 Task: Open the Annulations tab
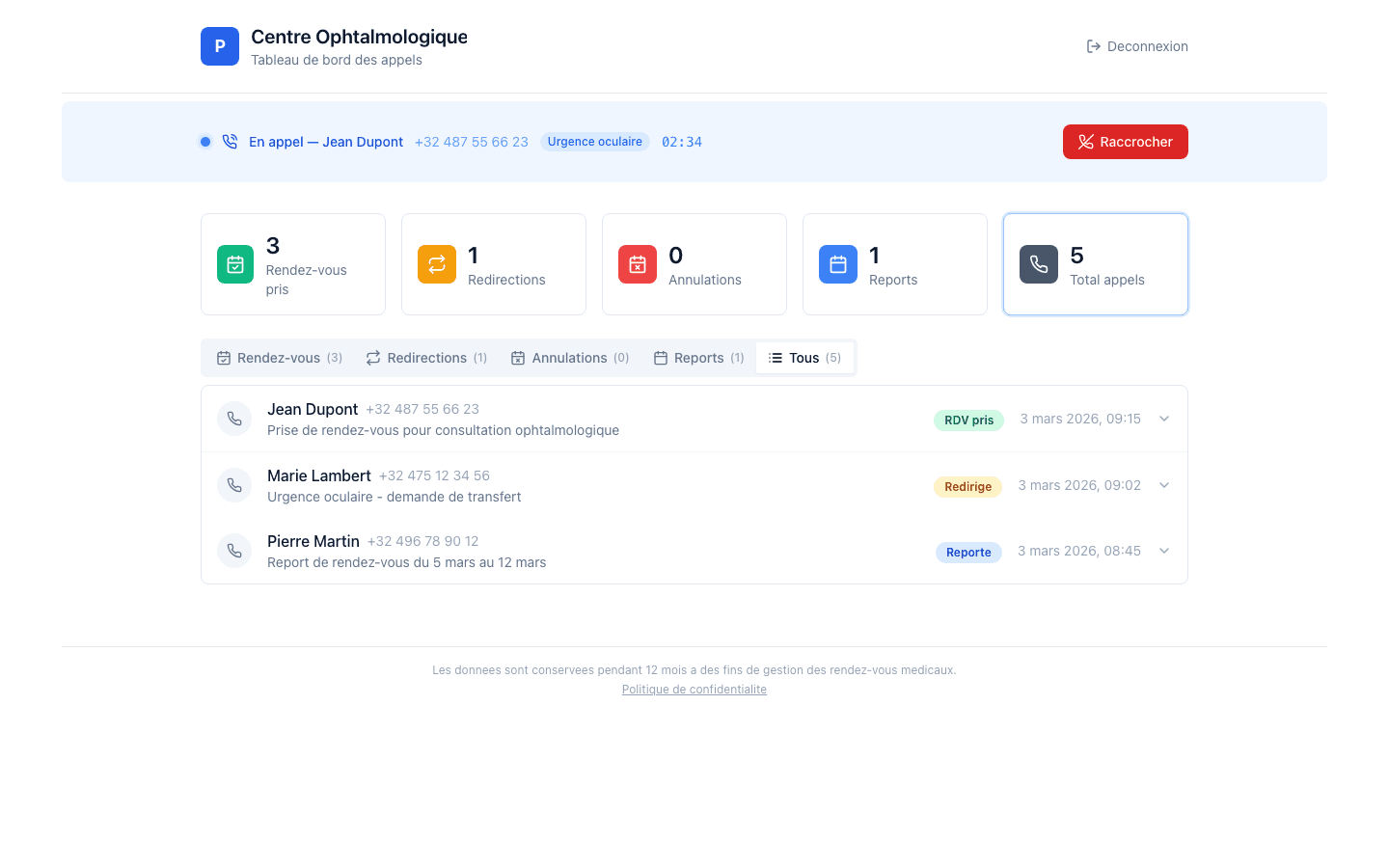click(570, 357)
